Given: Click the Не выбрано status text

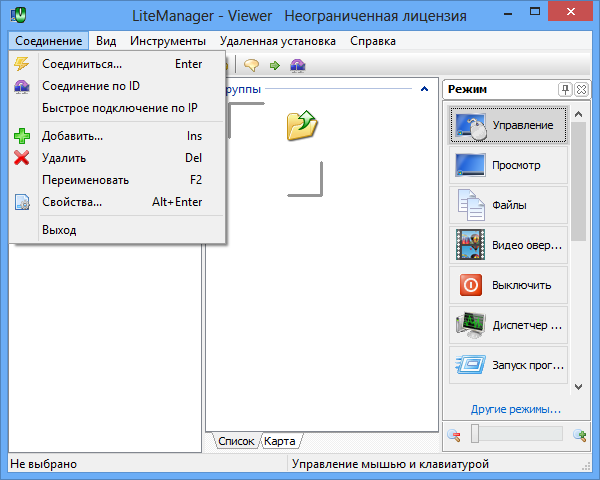Looking at the screenshot, I should pyautogui.click(x=44, y=464).
